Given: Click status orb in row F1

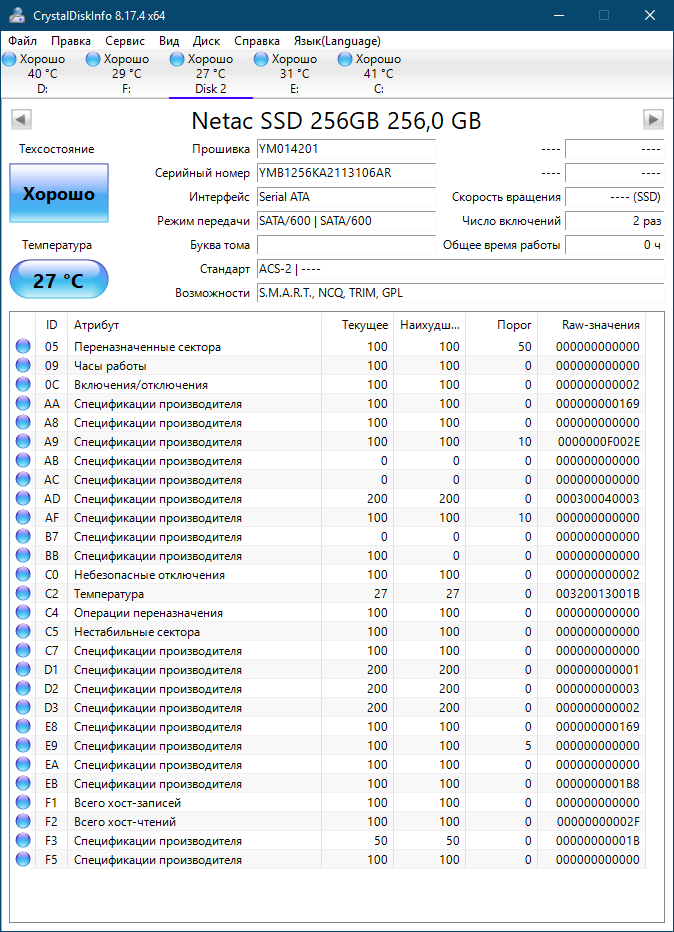Looking at the screenshot, I should coord(23,802).
